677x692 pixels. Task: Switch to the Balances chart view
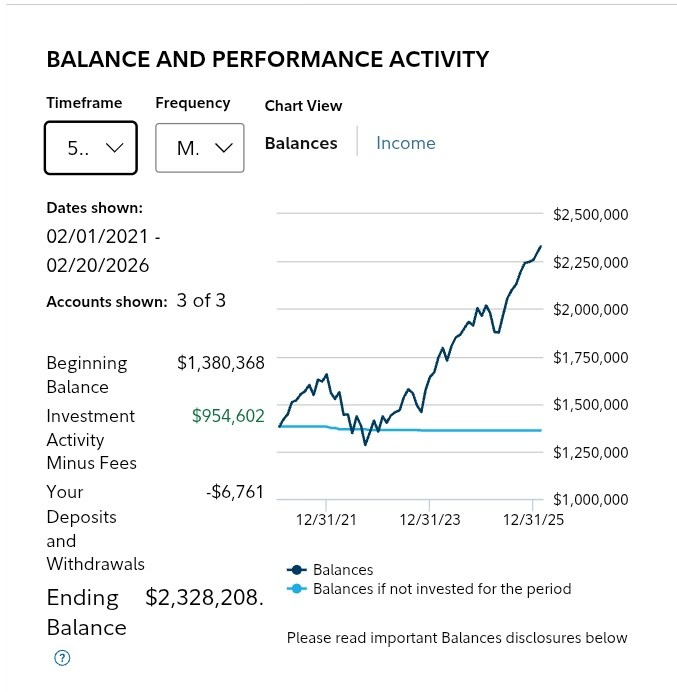(301, 143)
